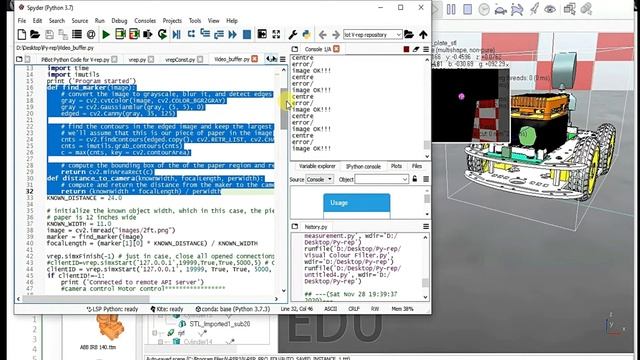Viewport: 640px width, 360px height.
Task: Click the Kite: ready status
Action: [167, 309]
